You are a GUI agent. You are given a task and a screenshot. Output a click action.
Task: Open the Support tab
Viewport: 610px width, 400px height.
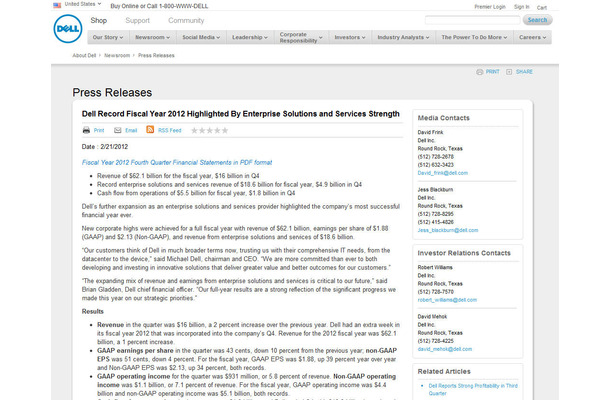point(137,21)
